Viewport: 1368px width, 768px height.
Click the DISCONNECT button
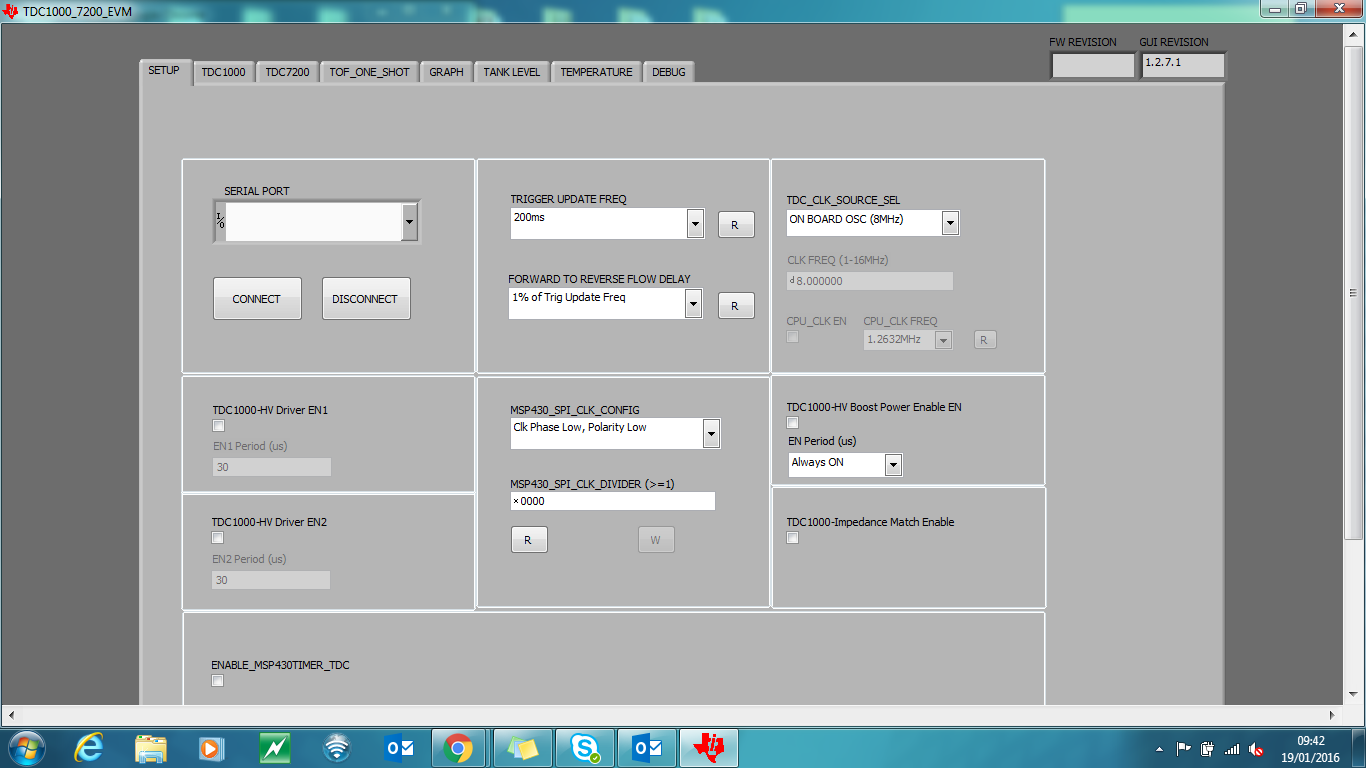366,299
